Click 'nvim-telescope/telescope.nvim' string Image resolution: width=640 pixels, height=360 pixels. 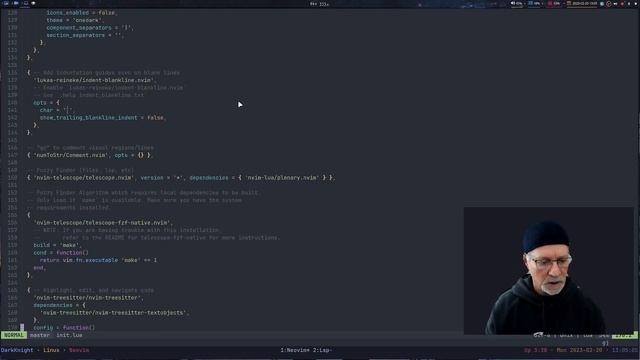[84, 178]
